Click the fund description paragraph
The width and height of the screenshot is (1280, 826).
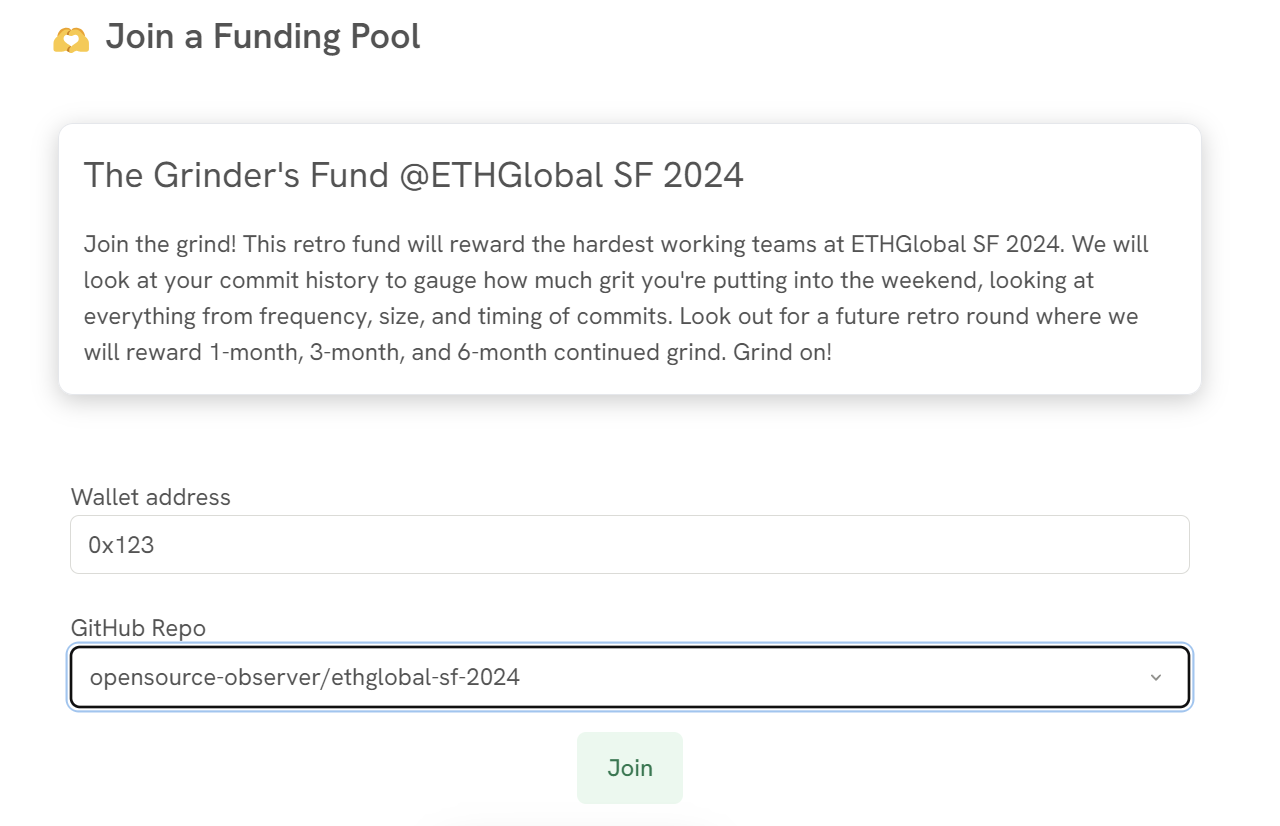pos(616,299)
